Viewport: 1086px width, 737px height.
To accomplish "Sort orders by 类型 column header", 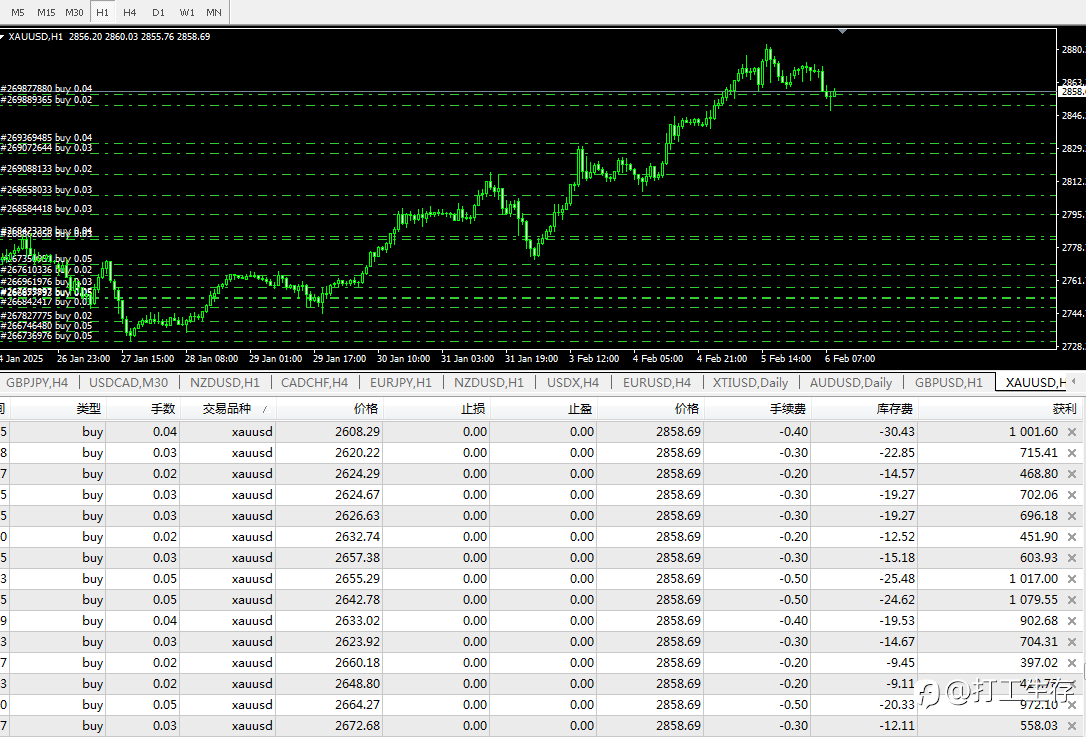I will [88, 409].
